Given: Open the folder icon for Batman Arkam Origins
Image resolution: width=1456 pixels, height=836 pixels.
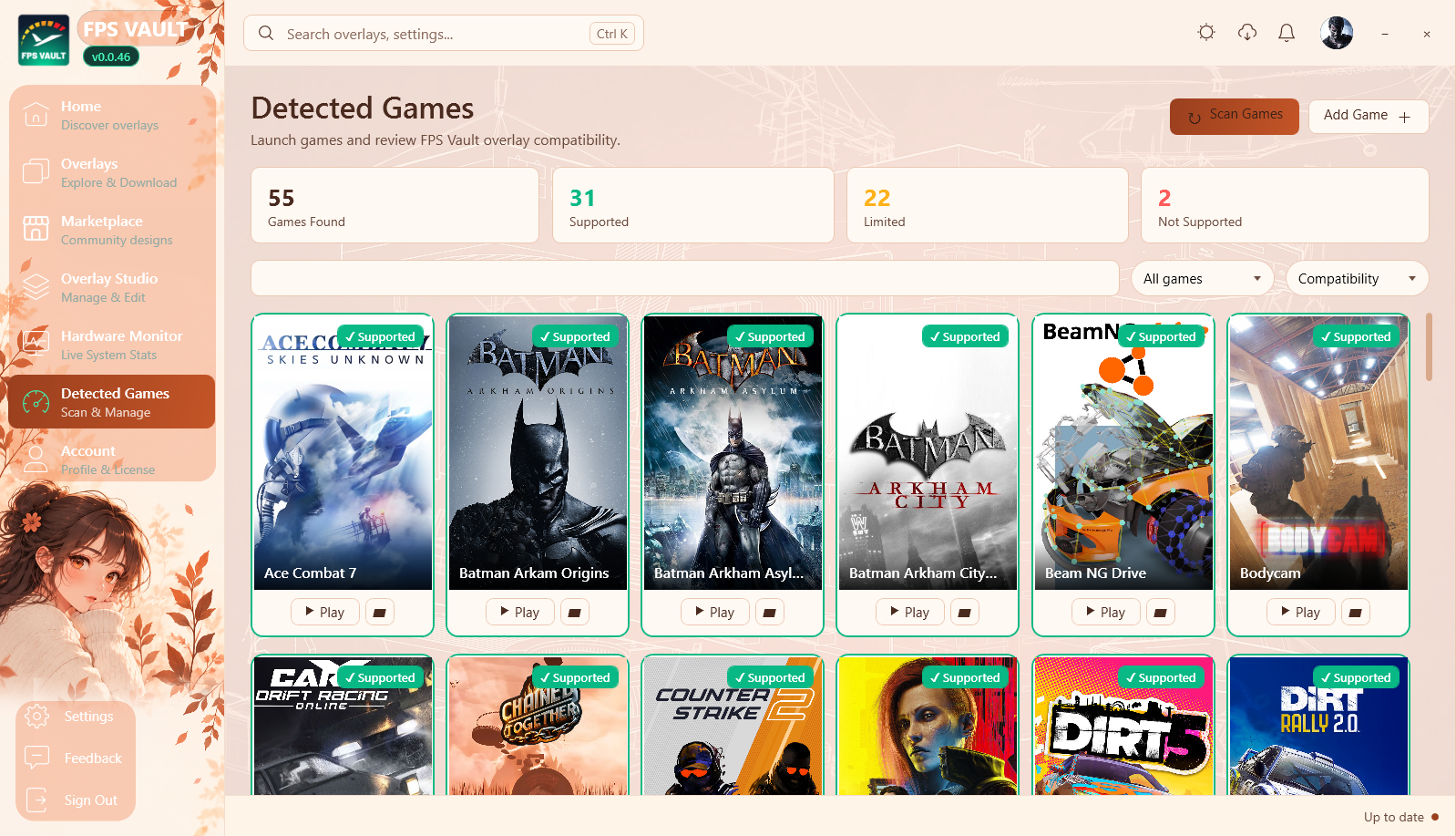Looking at the screenshot, I should click(x=575, y=613).
